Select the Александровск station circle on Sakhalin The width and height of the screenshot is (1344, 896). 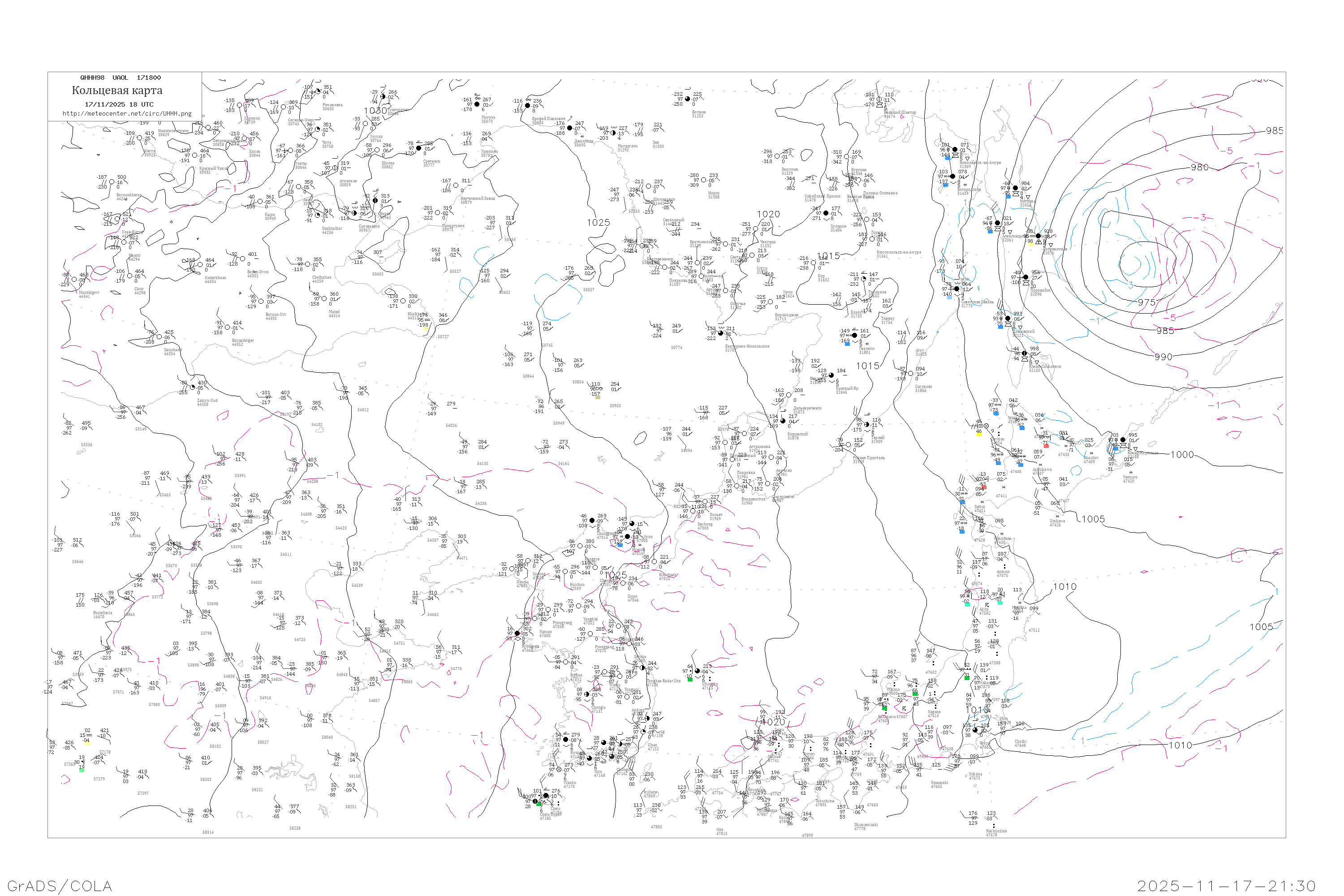point(998,224)
